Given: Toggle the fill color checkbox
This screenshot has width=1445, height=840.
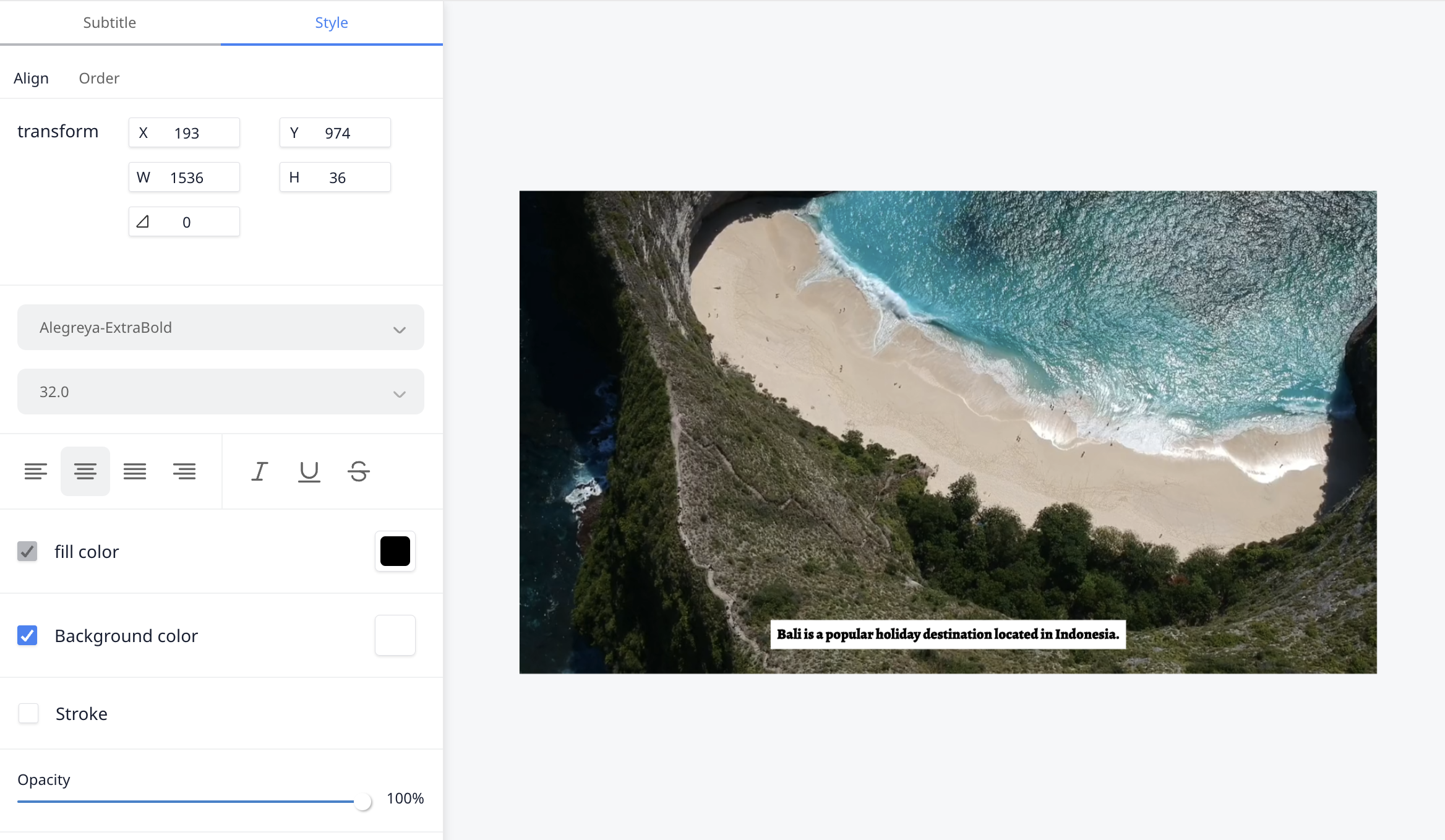Looking at the screenshot, I should click(27, 551).
